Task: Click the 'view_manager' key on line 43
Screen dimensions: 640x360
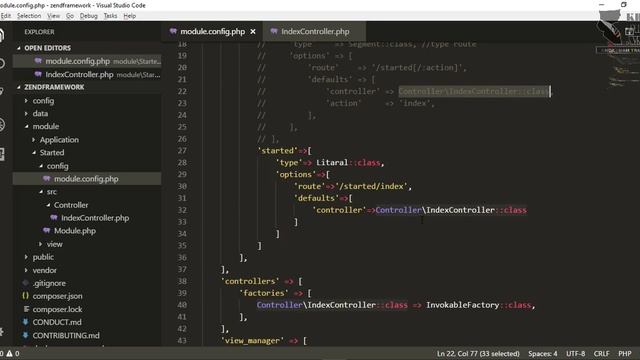Action: (252, 340)
